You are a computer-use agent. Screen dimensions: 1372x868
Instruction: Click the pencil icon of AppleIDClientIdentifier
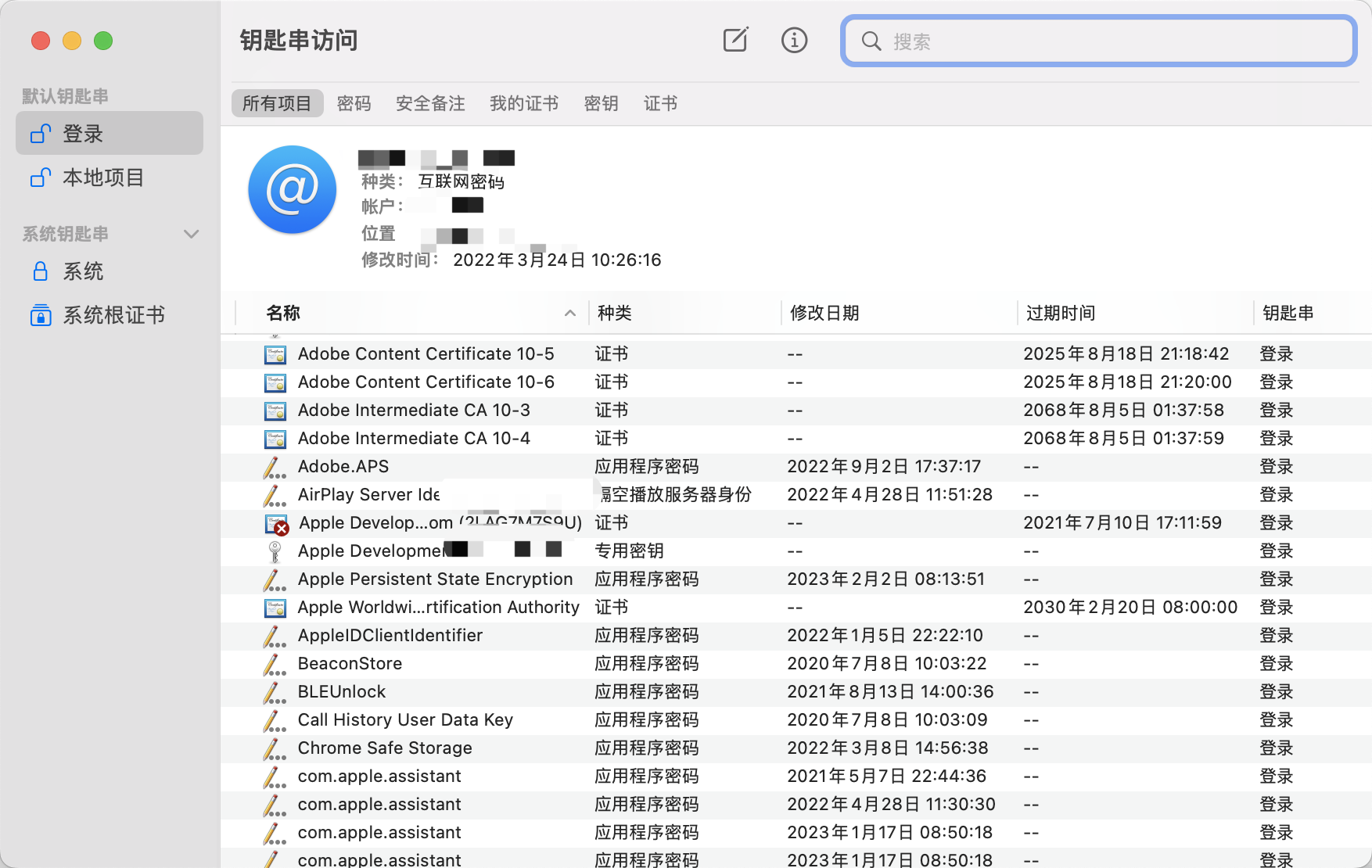tap(275, 636)
